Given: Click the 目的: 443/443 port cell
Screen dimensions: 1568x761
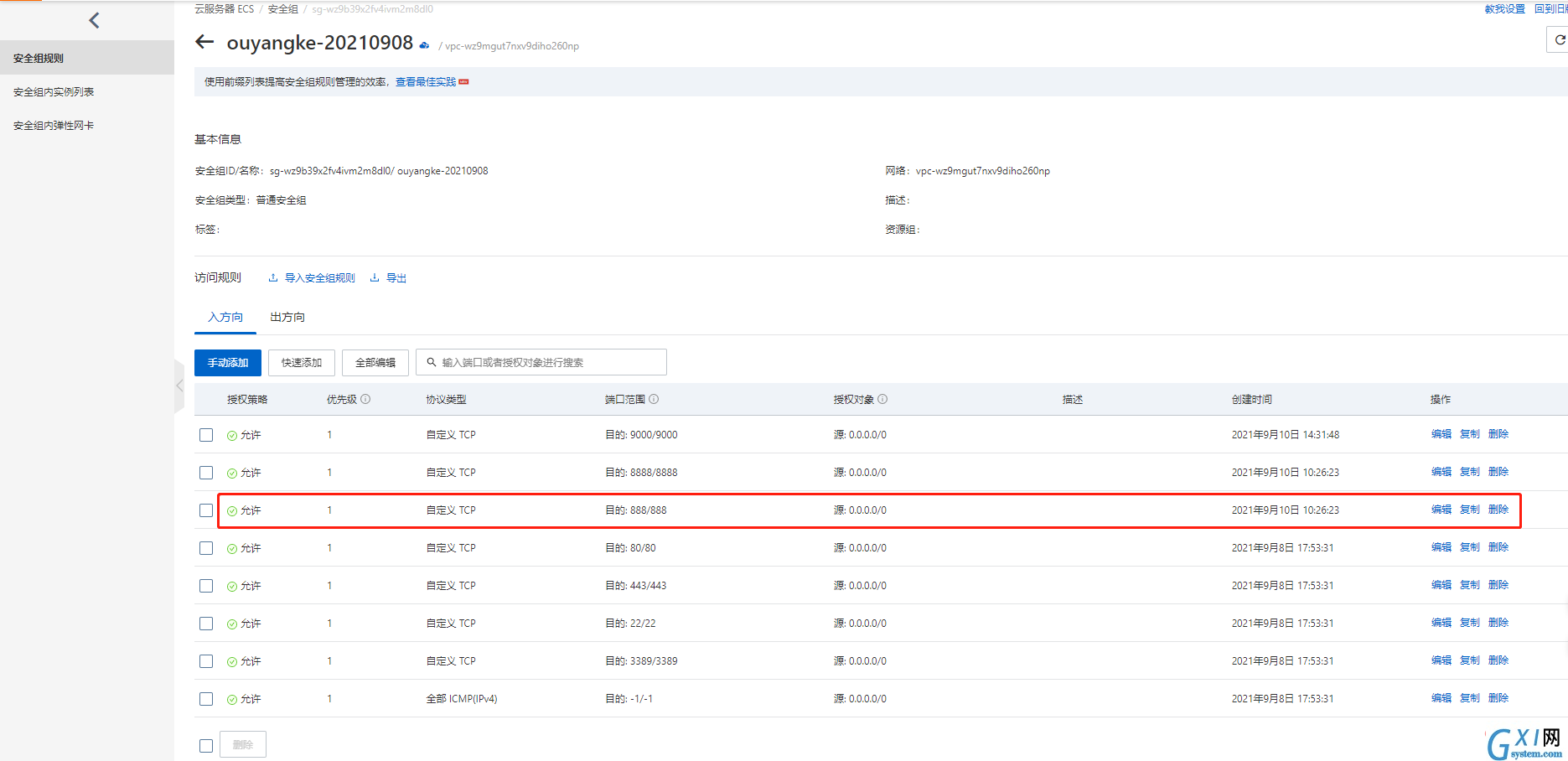Looking at the screenshot, I should pyautogui.click(x=636, y=586).
